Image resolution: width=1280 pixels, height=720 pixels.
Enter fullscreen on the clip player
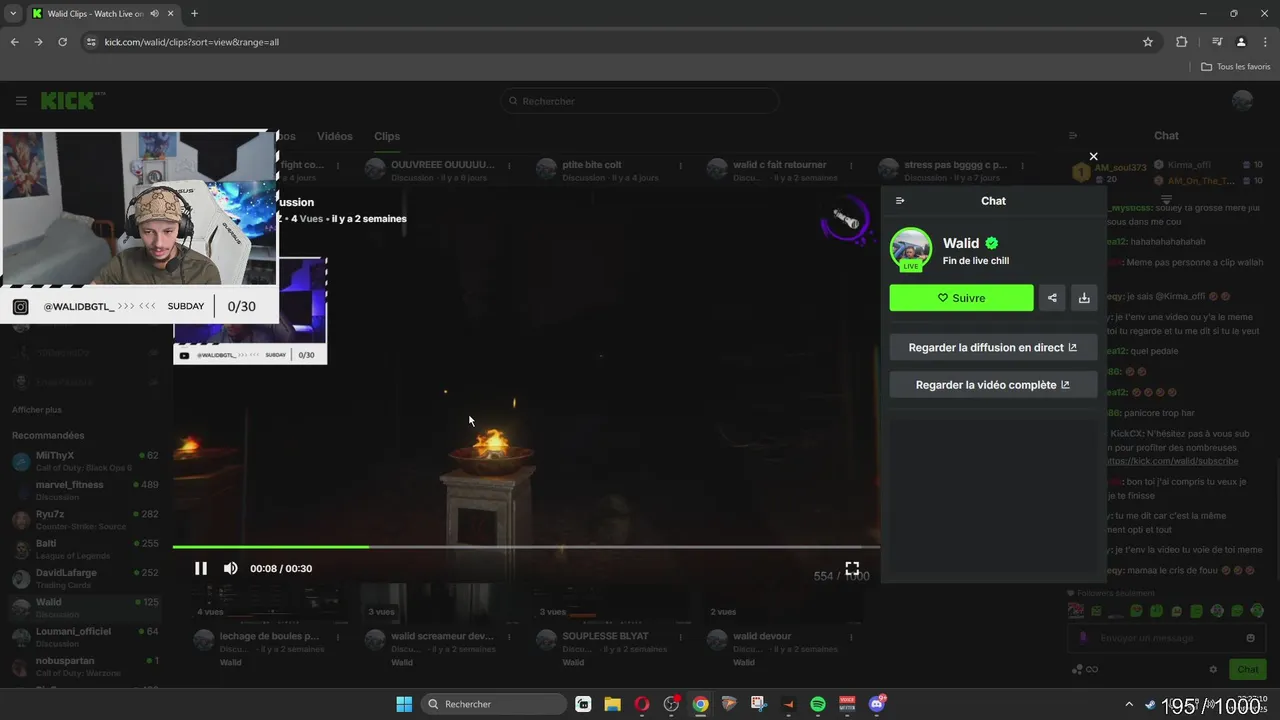coord(852,568)
